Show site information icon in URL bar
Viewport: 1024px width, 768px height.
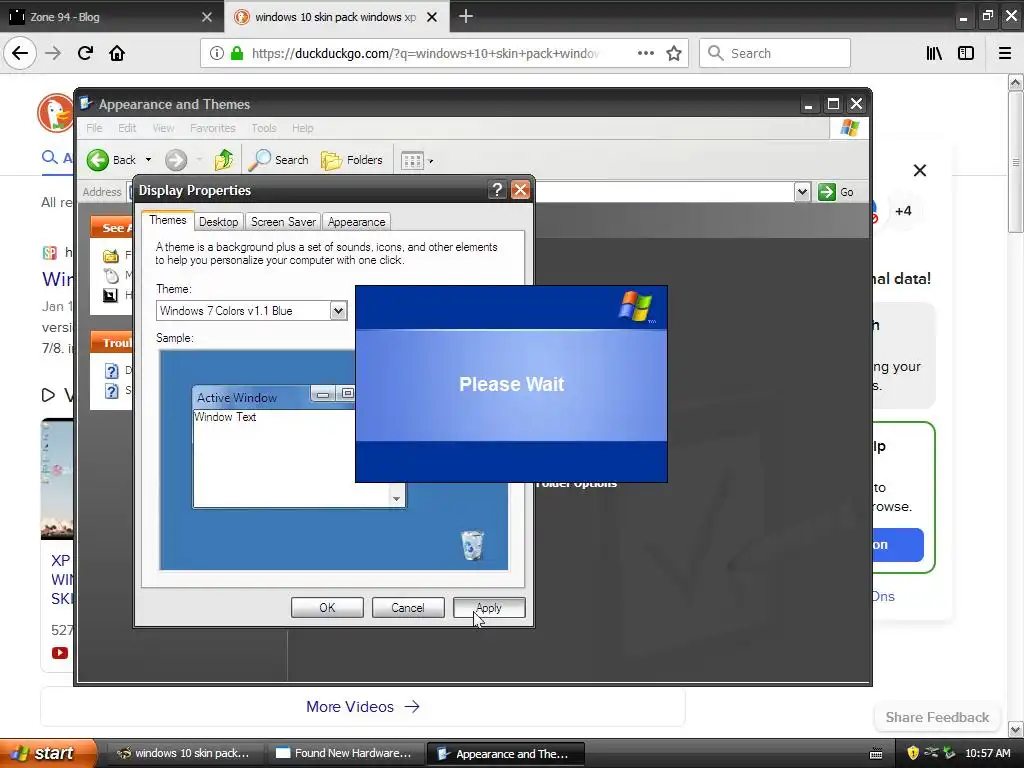(216, 53)
